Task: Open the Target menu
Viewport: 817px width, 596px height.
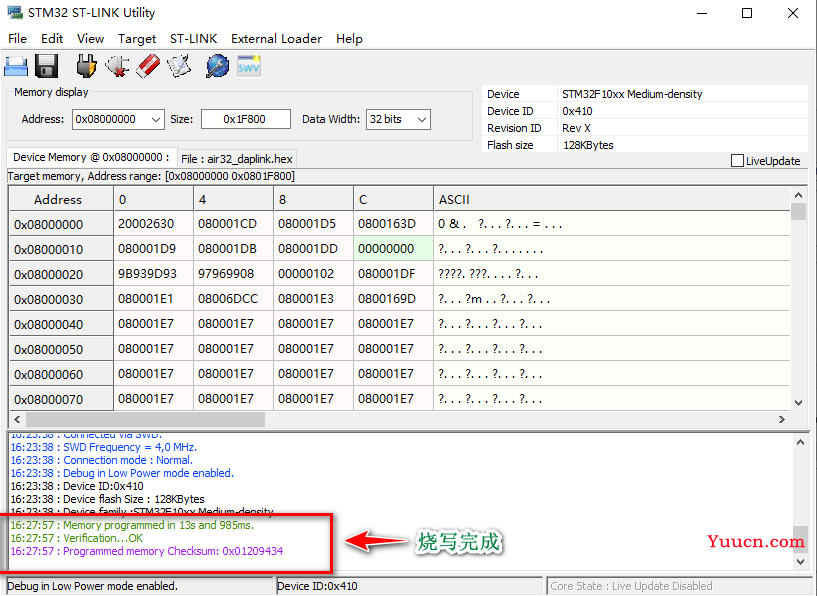Action: tap(137, 39)
